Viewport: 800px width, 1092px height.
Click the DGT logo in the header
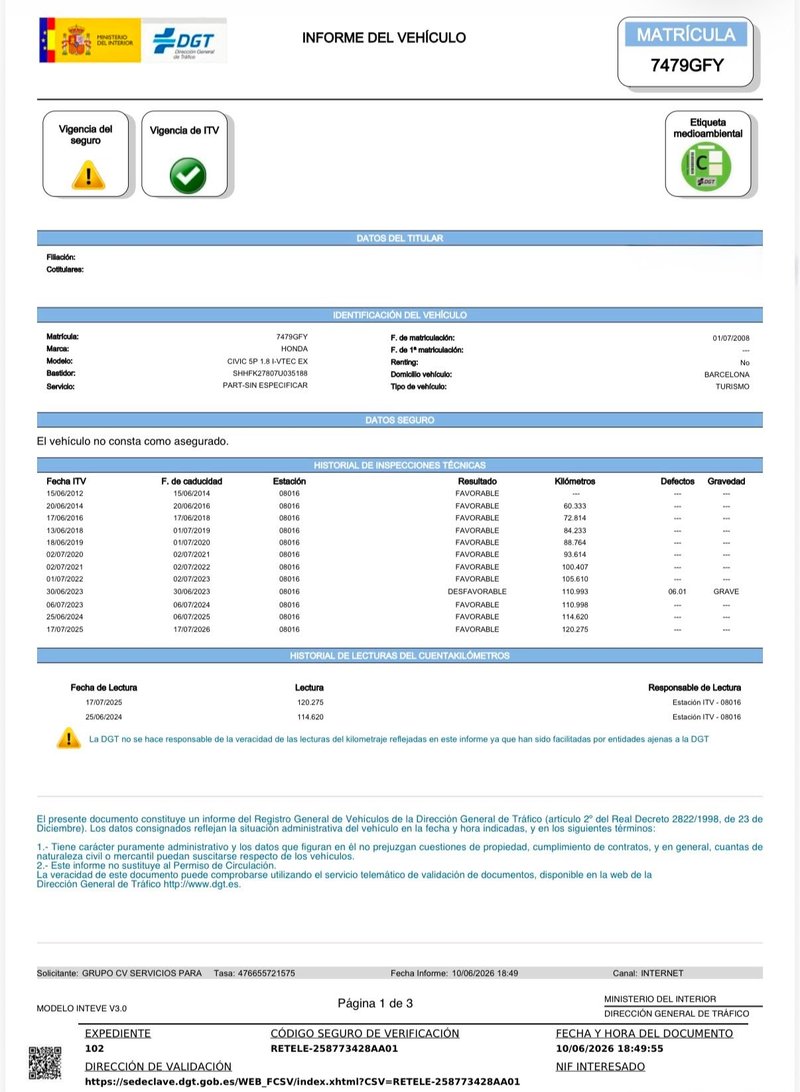185,41
